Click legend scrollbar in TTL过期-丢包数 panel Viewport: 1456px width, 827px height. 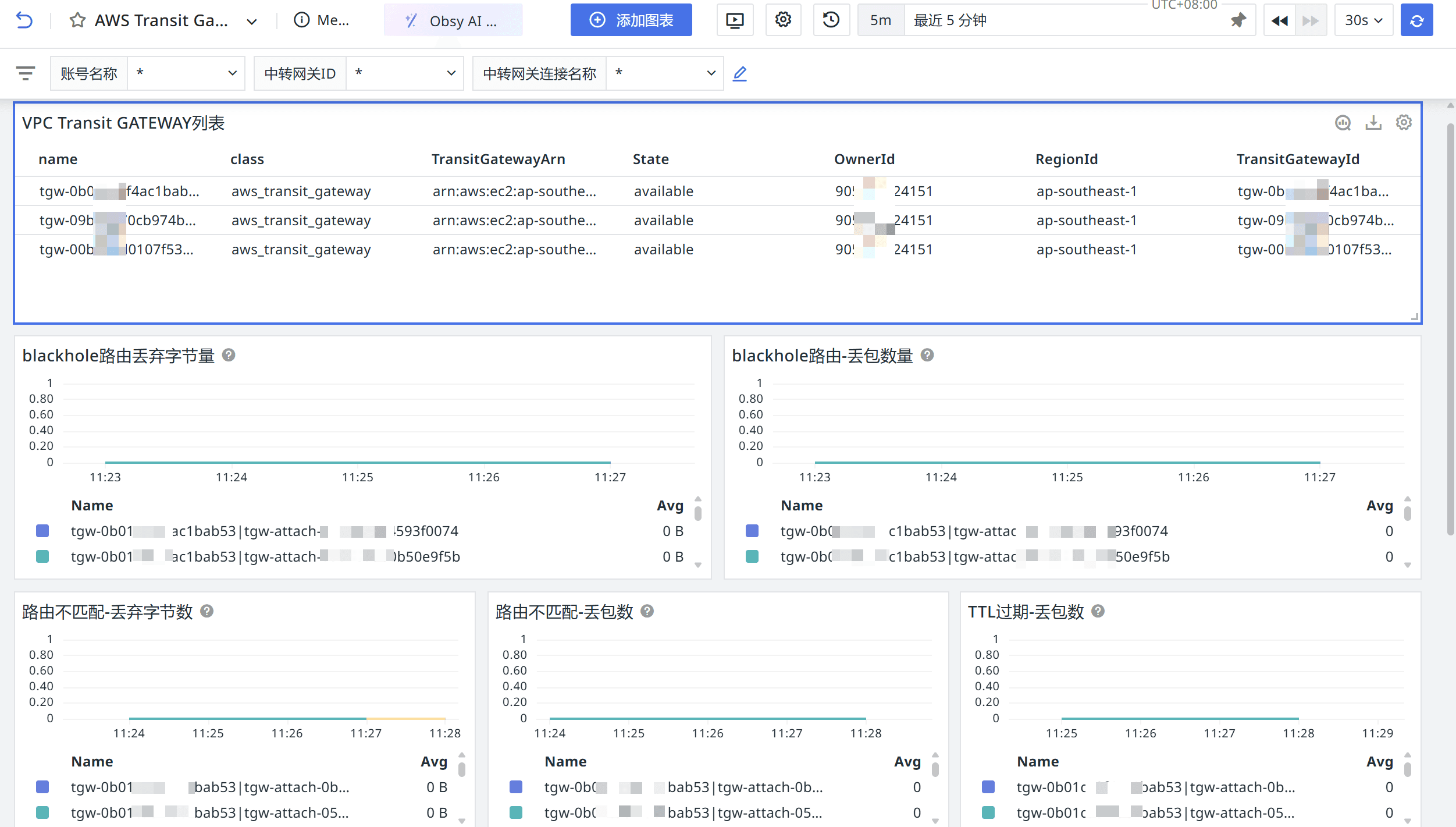point(1408,770)
